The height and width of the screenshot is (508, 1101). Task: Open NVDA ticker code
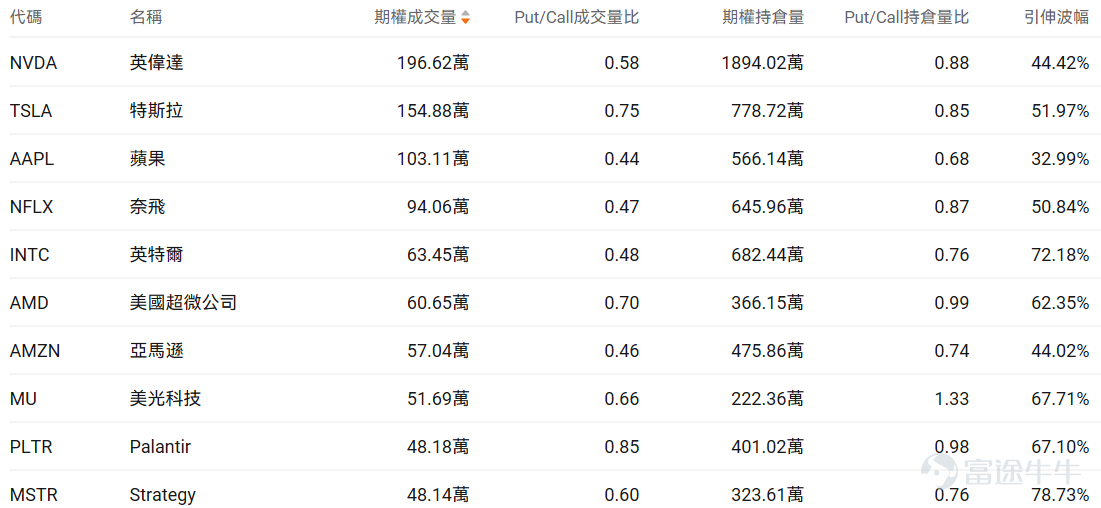pos(33,63)
